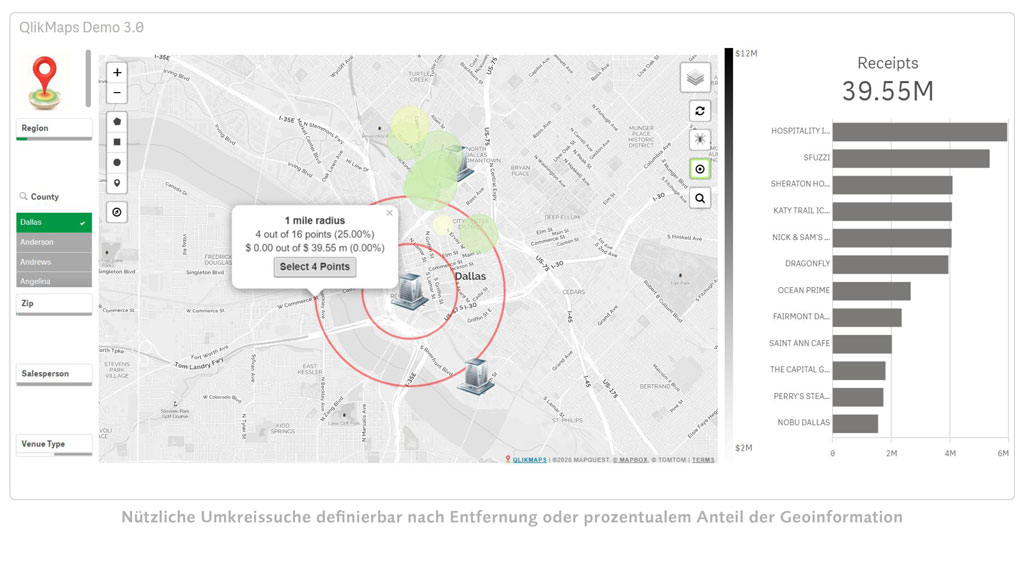Select Anderson county
The image size is (1024, 567).
pos(54,242)
